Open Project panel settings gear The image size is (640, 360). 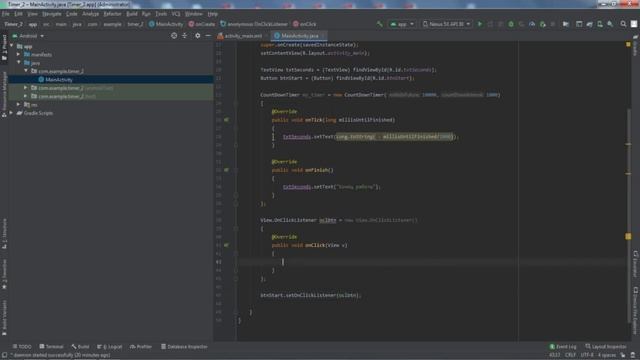coord(198,36)
